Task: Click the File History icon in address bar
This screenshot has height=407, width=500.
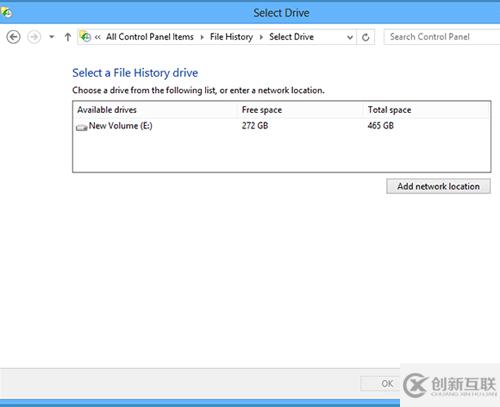Action: tap(85, 37)
